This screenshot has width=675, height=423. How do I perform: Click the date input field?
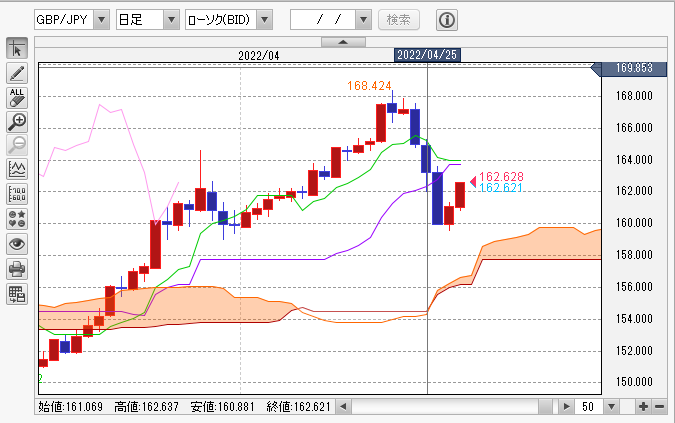(323, 20)
